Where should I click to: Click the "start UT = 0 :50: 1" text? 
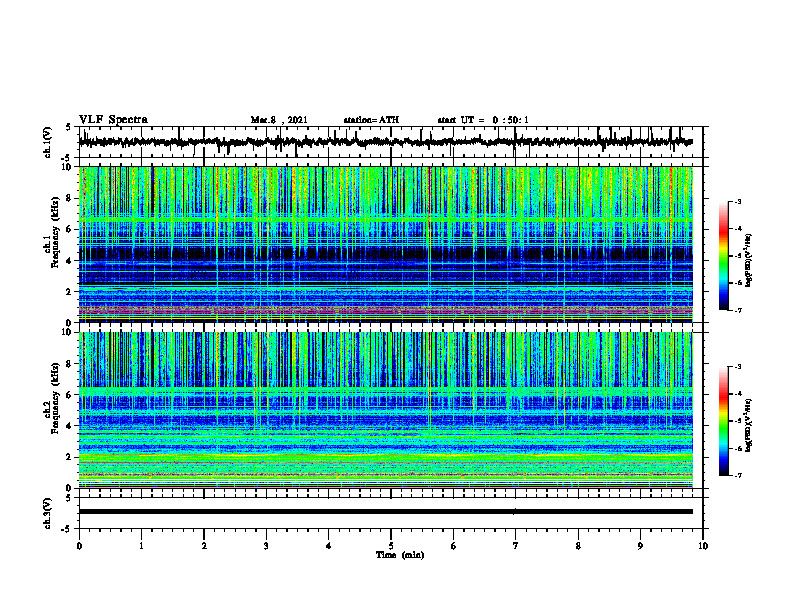click(x=483, y=120)
